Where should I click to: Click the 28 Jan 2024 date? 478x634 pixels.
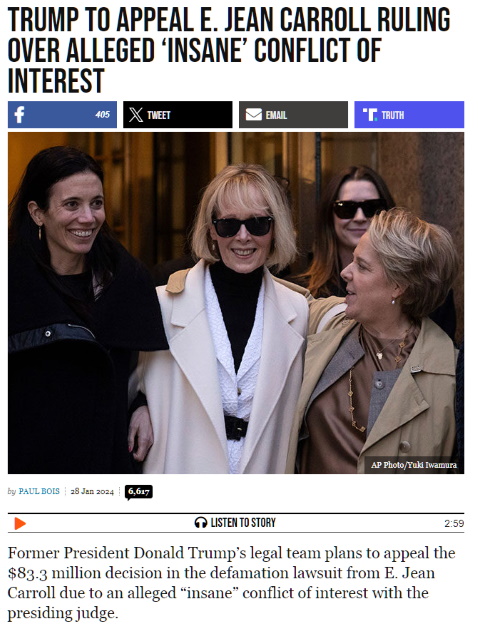(92, 491)
